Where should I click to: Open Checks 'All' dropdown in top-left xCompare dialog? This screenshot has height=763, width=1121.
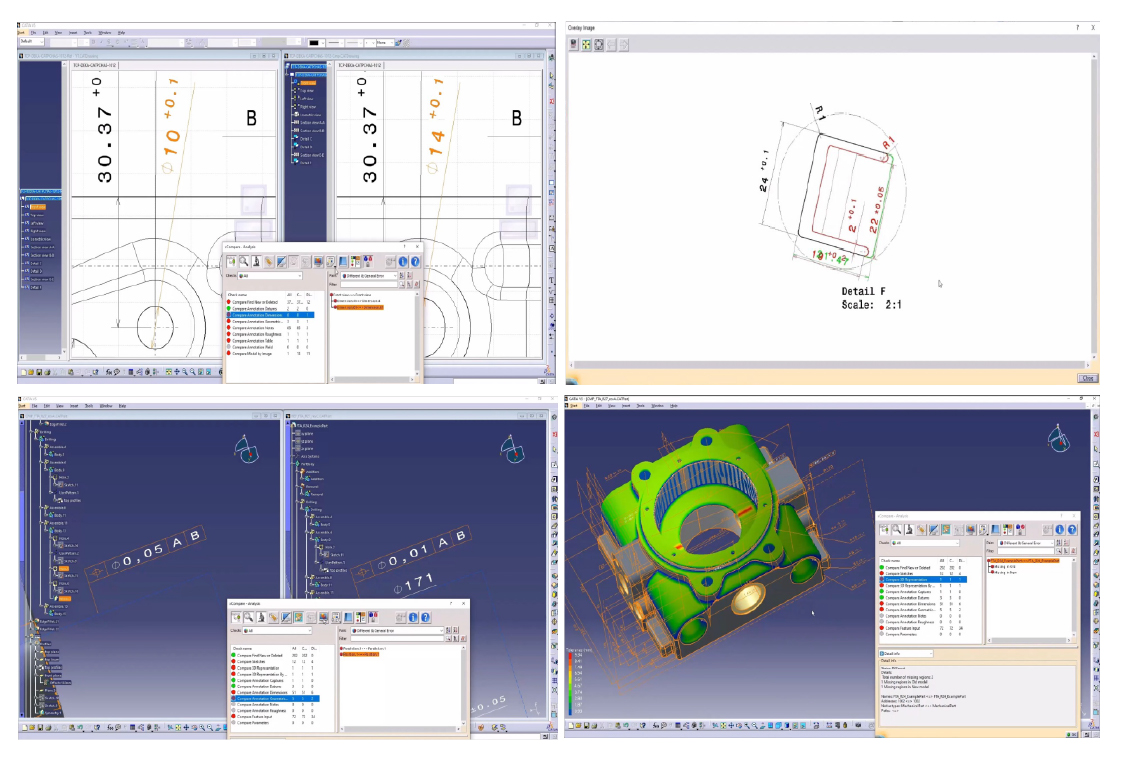point(270,276)
